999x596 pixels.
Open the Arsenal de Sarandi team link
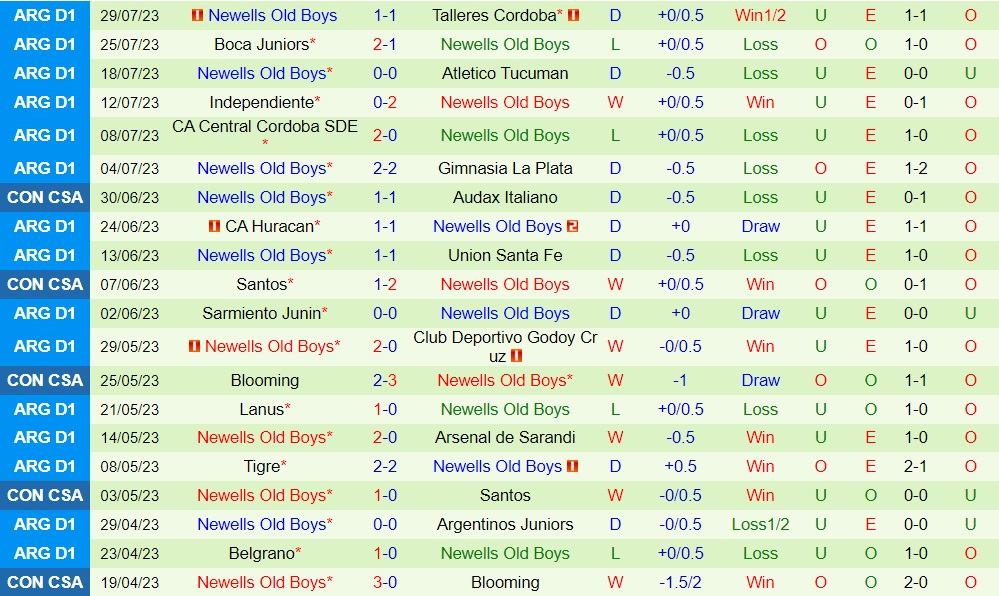[505, 438]
